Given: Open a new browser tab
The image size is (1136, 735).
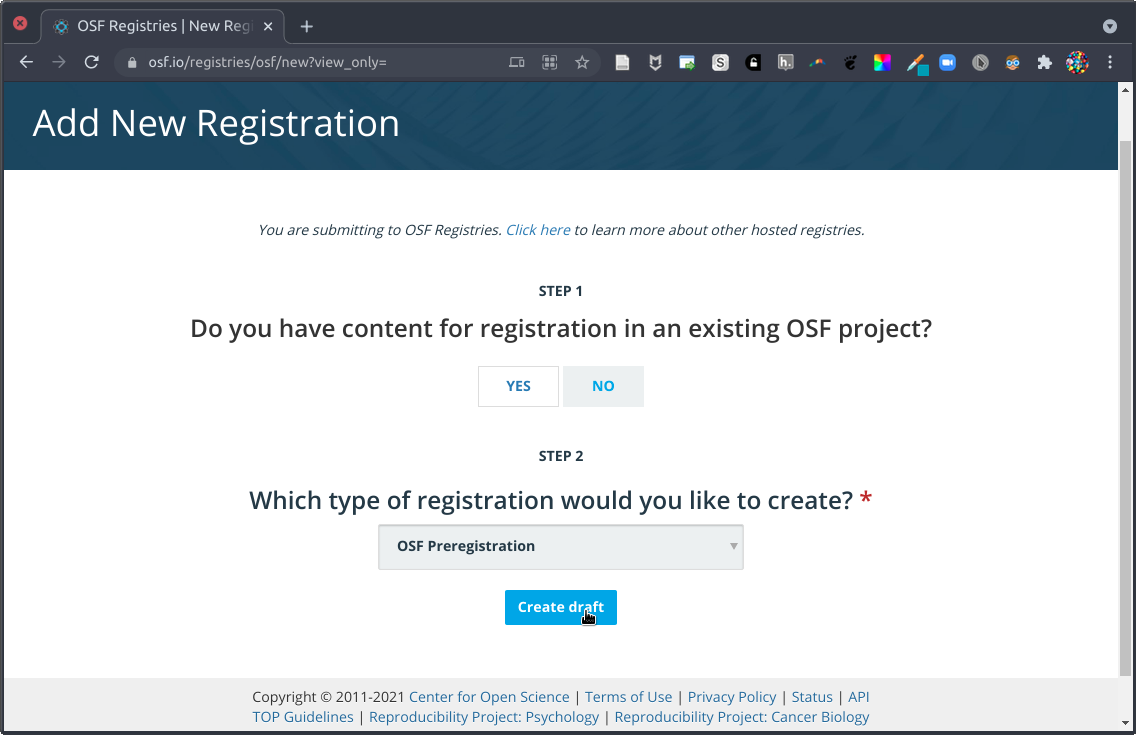Looking at the screenshot, I should coord(307,26).
